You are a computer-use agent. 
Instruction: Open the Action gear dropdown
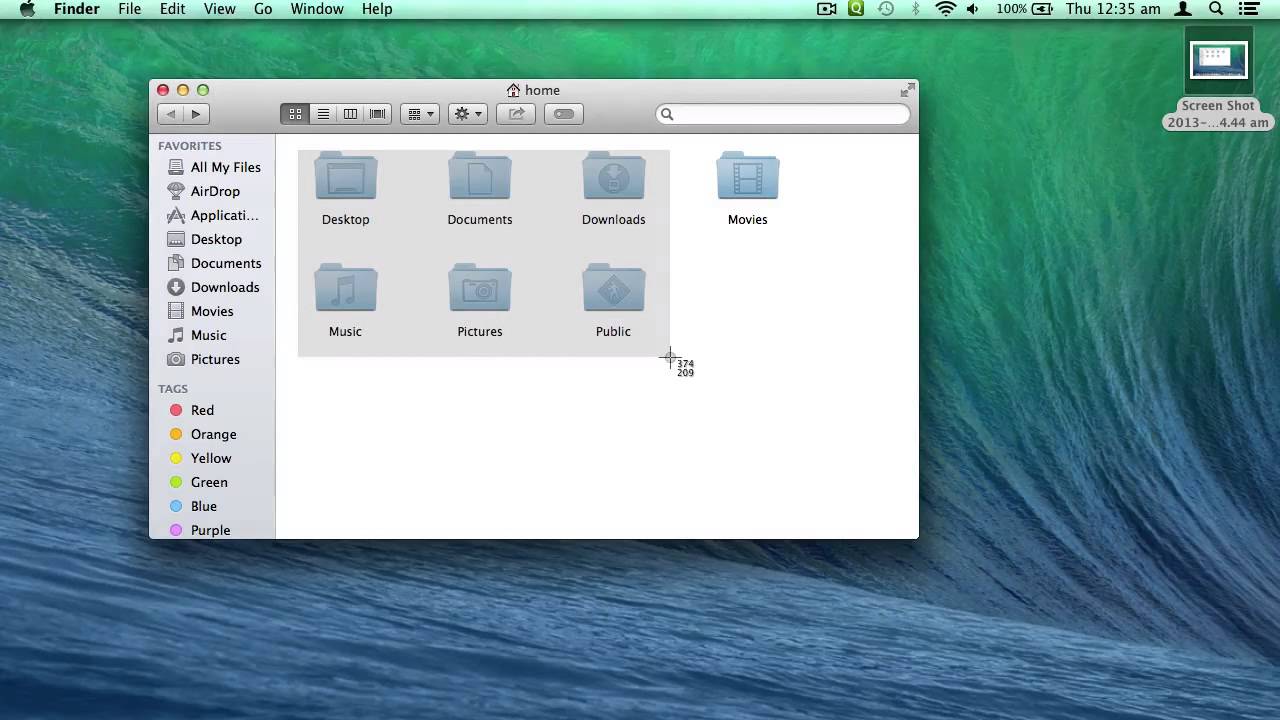point(468,114)
